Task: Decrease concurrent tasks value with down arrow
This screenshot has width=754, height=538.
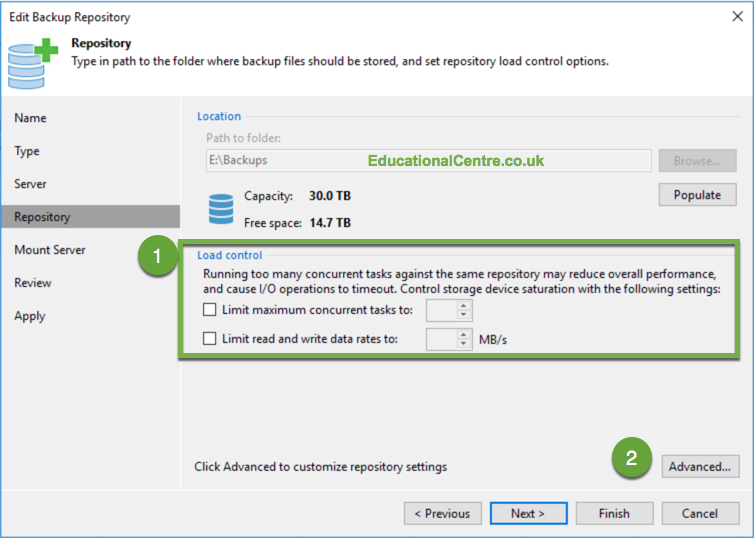Action: [x=464, y=315]
